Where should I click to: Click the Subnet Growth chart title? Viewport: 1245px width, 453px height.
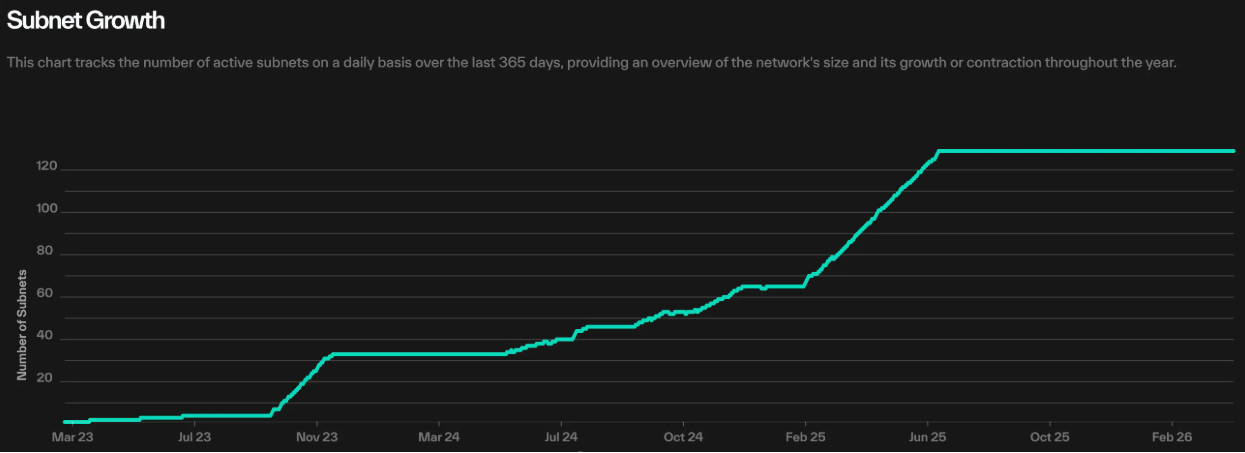[x=86, y=20]
